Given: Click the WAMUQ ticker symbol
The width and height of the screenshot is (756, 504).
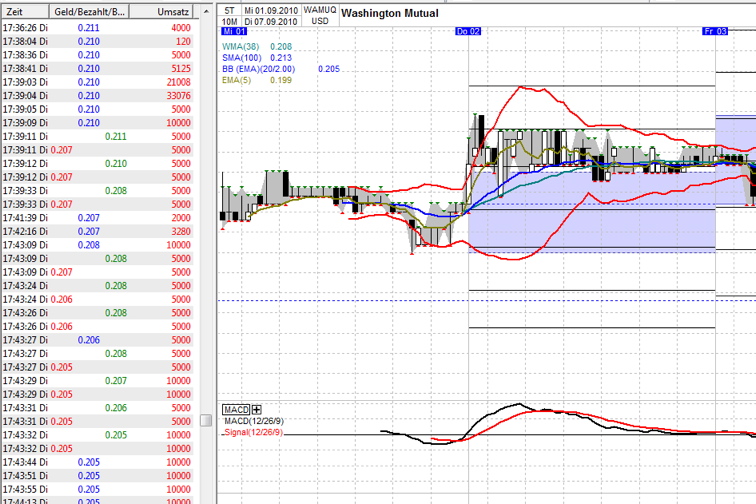Looking at the screenshot, I should (320, 10).
